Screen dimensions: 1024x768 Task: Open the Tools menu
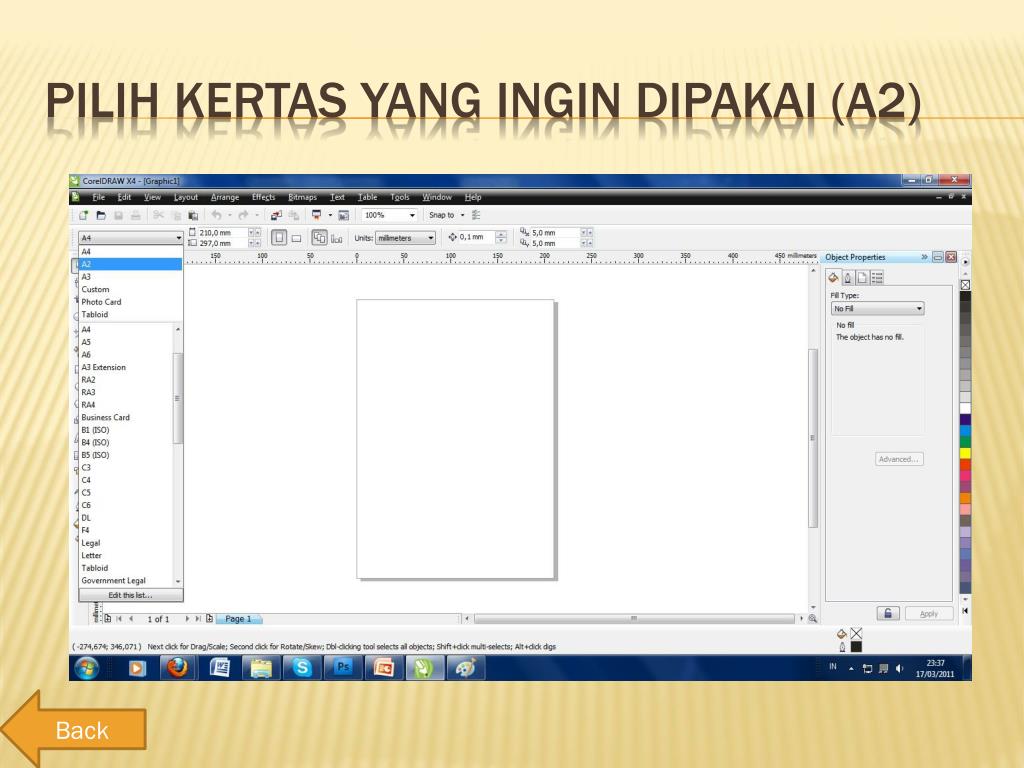(x=400, y=197)
